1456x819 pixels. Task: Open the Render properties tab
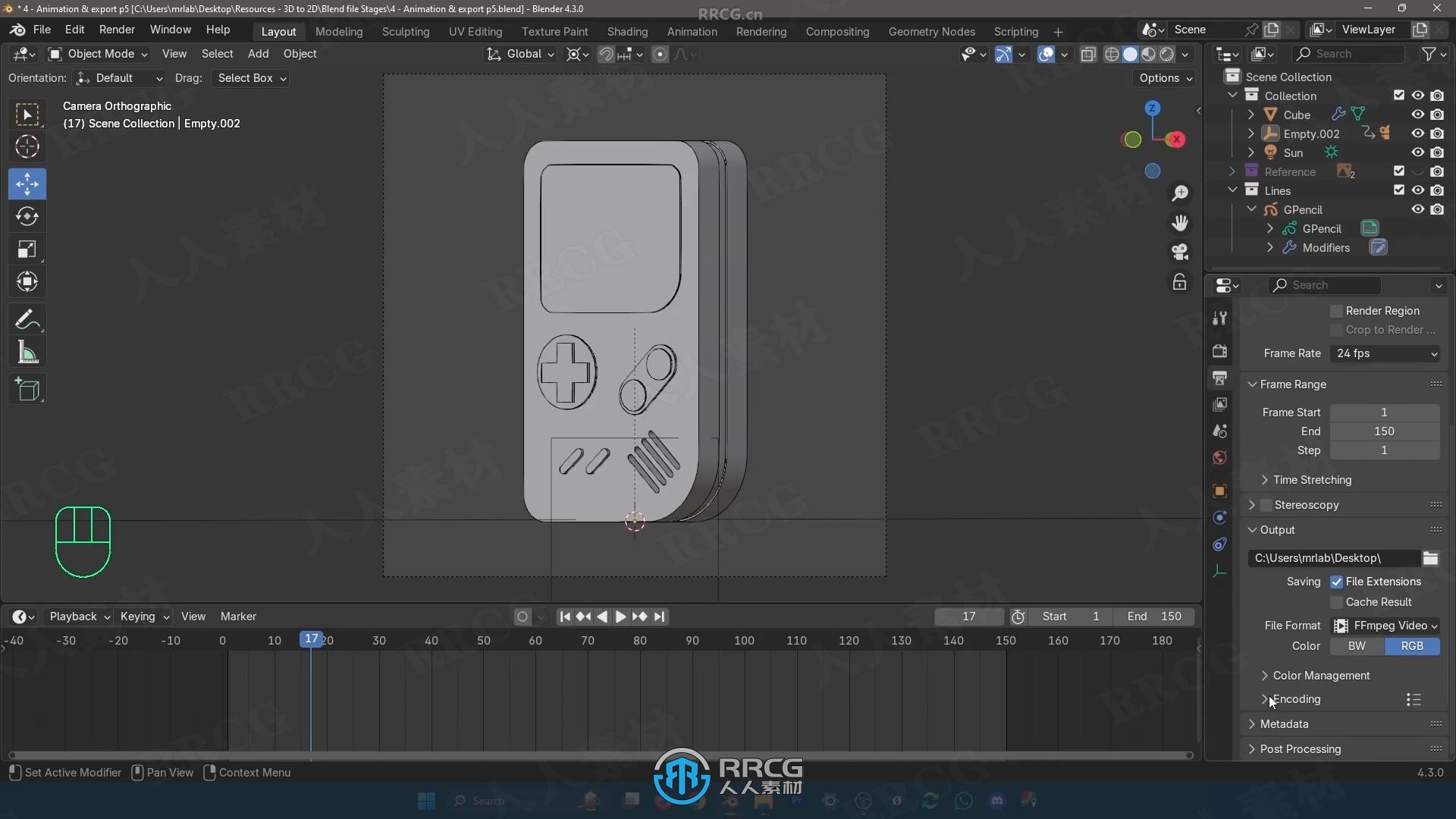[1219, 351]
